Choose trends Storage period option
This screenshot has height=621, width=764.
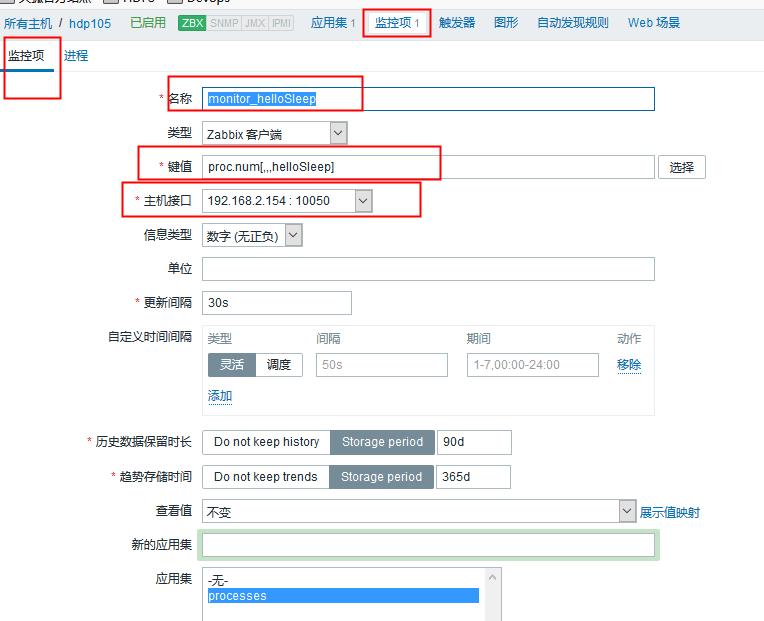click(382, 477)
